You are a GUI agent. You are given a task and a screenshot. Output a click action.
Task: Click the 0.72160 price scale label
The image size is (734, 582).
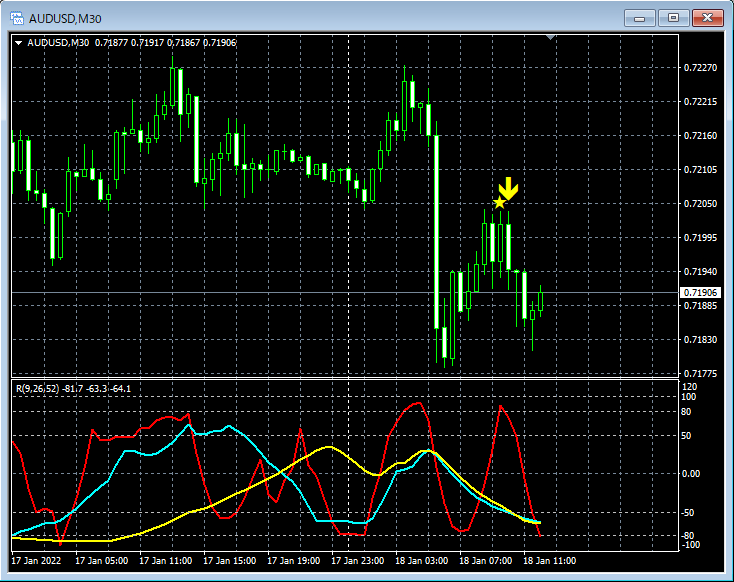pyautogui.click(x=700, y=136)
